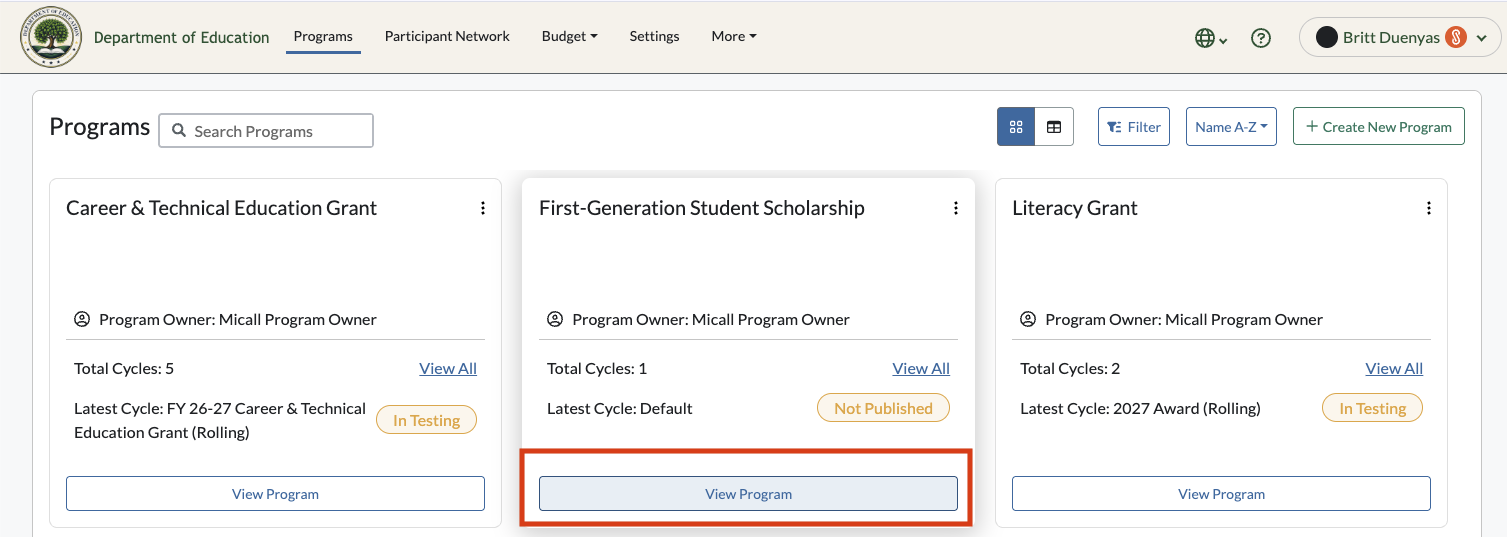Open Career & Technical Education Grant kebab menu
The height and width of the screenshot is (537, 1507).
pyautogui.click(x=483, y=208)
